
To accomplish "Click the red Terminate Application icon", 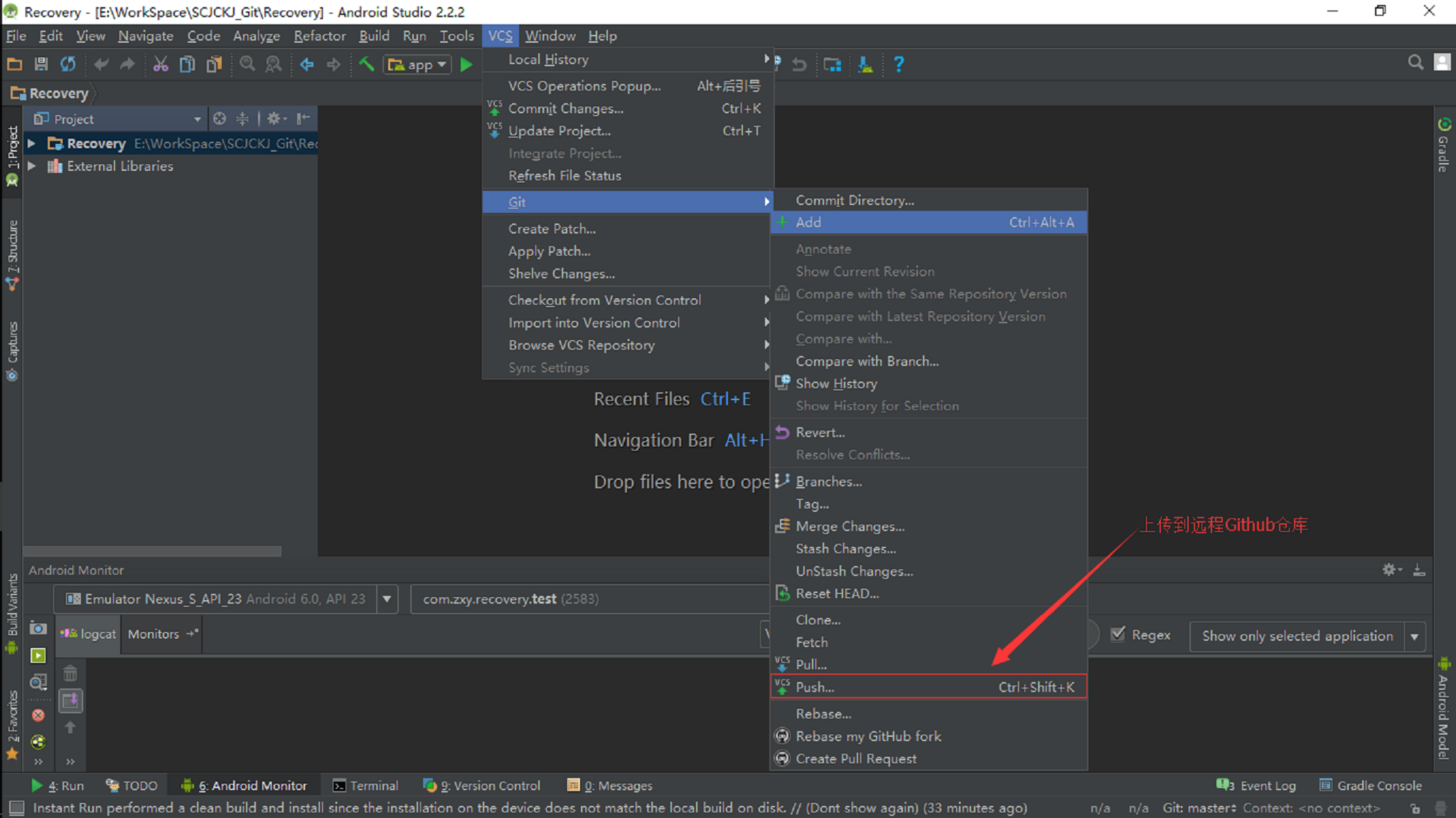I will [38, 715].
